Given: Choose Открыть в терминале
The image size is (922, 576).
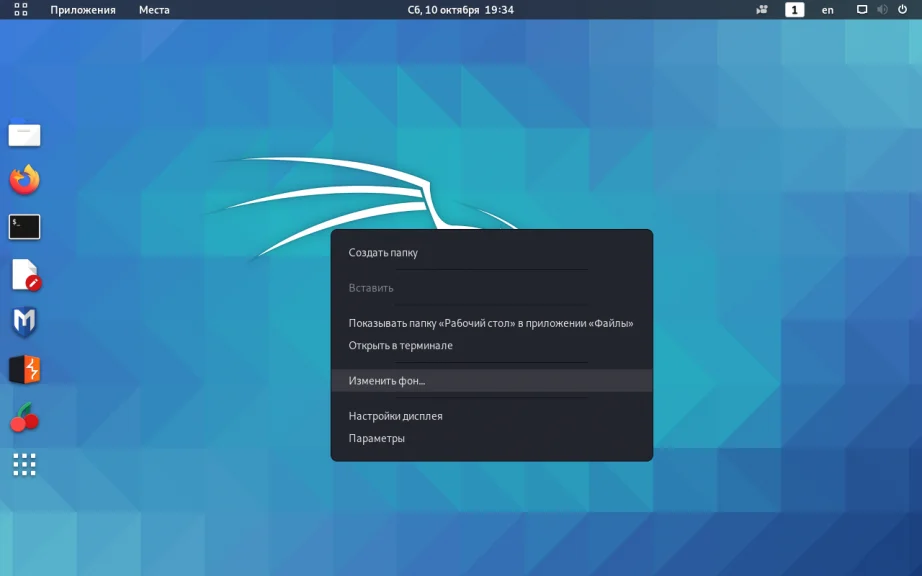Looking at the screenshot, I should 492,346.
